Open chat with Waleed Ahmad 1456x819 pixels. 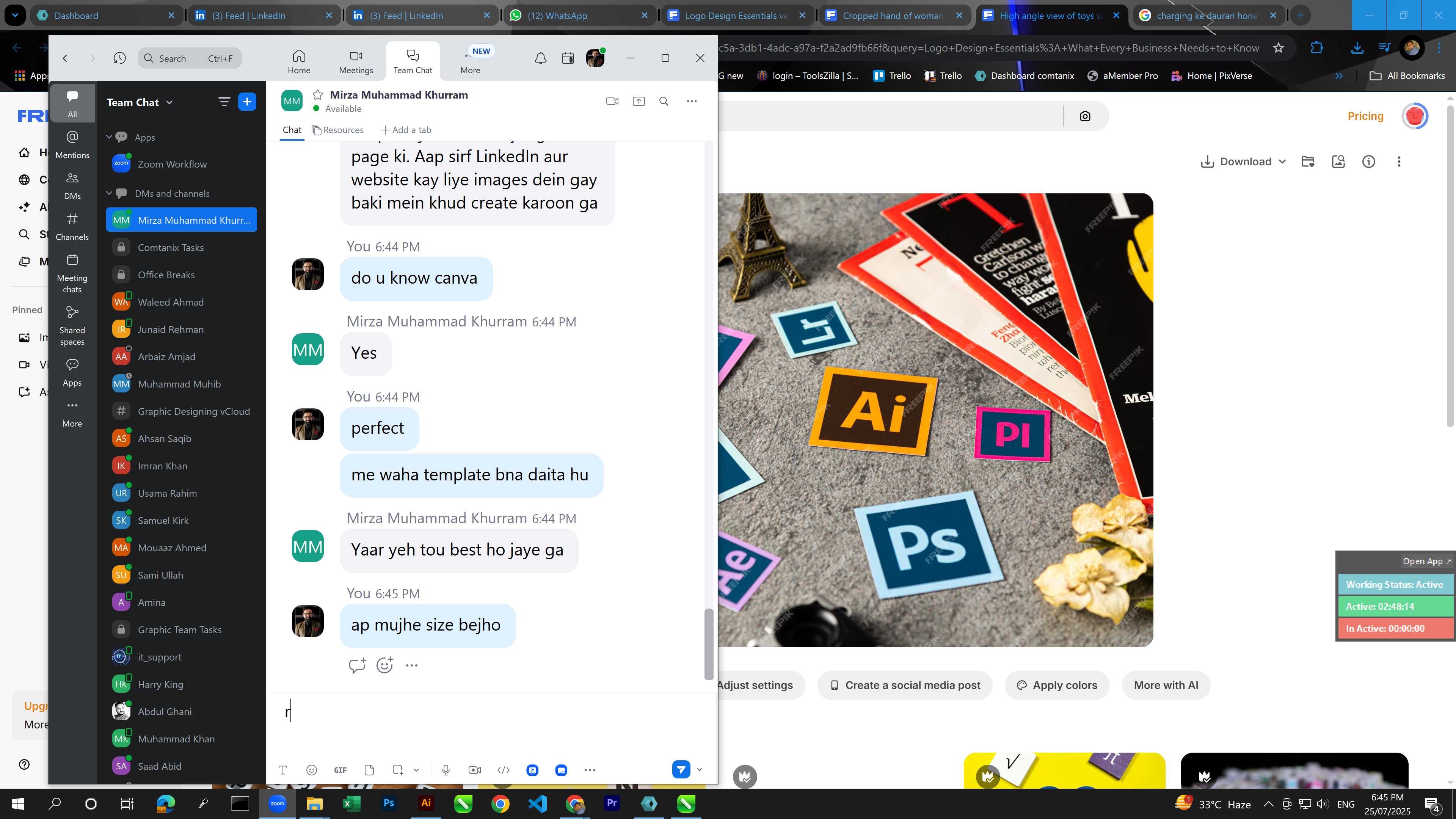pyautogui.click(x=182, y=302)
